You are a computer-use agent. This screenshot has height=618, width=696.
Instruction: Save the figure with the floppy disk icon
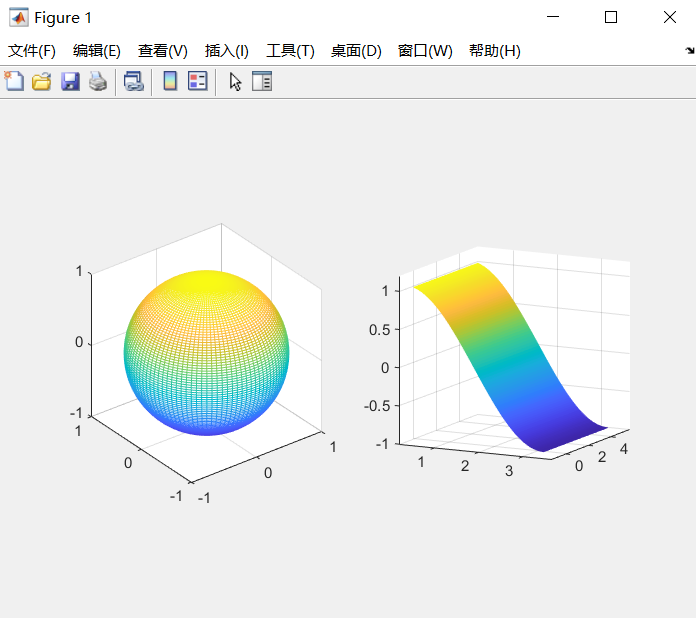click(70, 82)
